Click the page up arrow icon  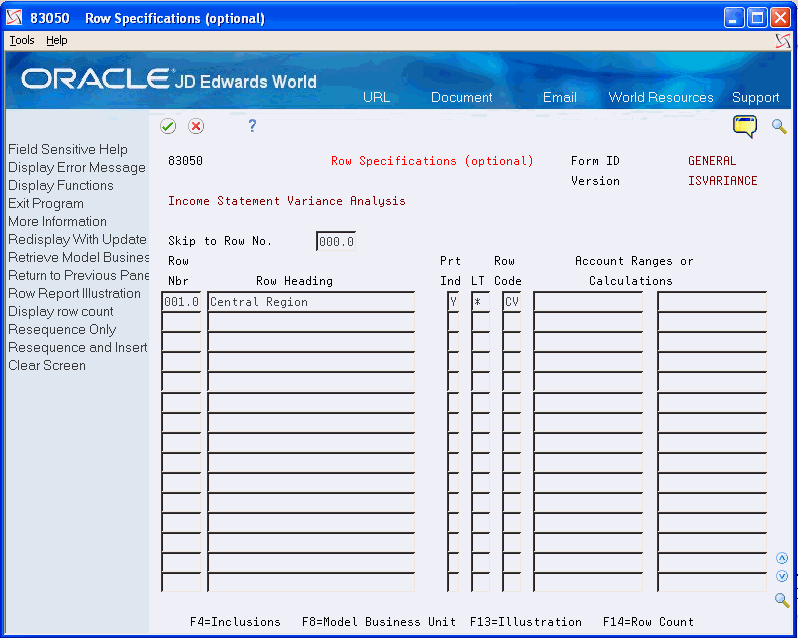(x=782, y=558)
